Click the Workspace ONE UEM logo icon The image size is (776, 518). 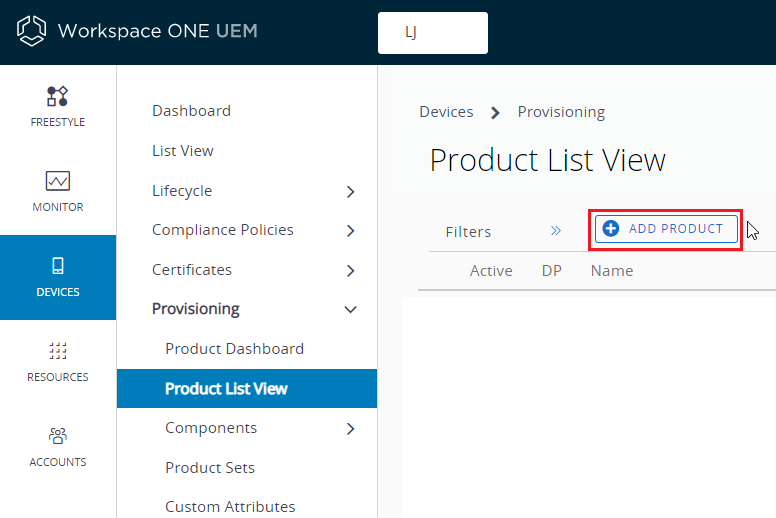click(31, 31)
